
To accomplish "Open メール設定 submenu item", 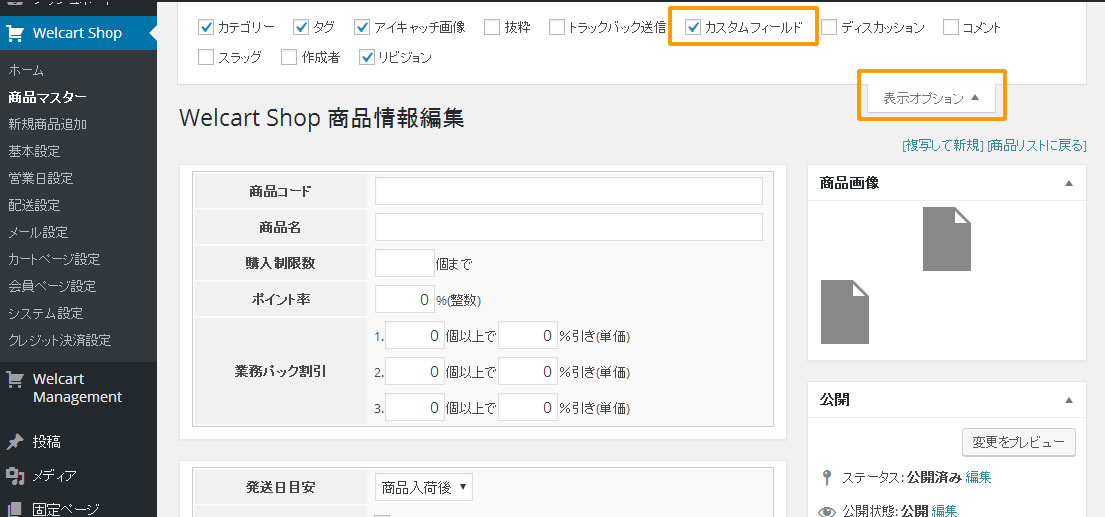I will [38, 232].
